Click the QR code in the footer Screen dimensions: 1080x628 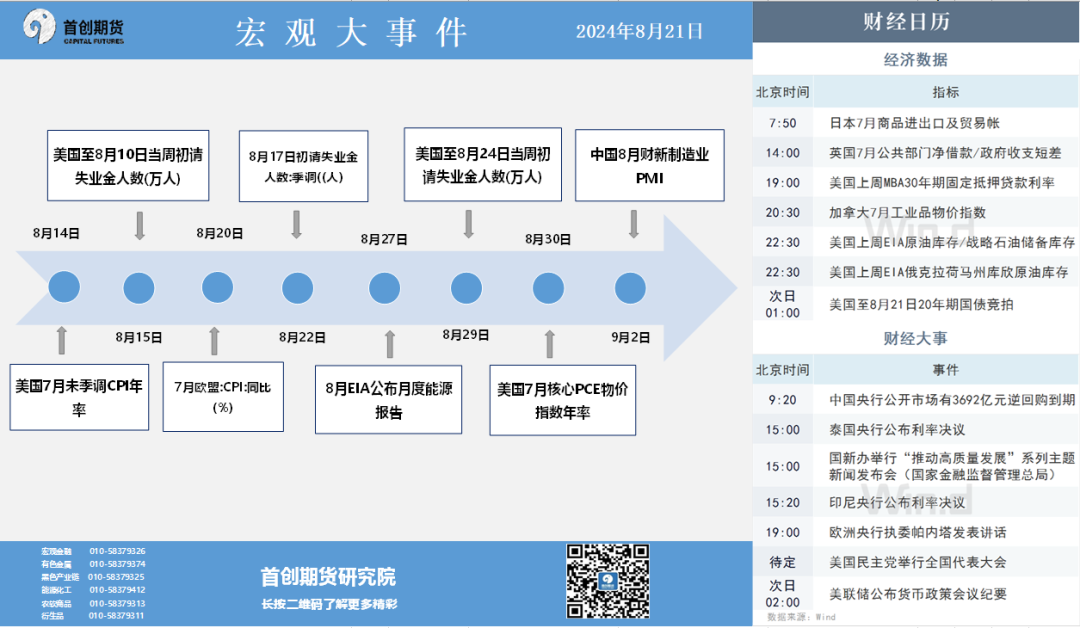tap(608, 581)
